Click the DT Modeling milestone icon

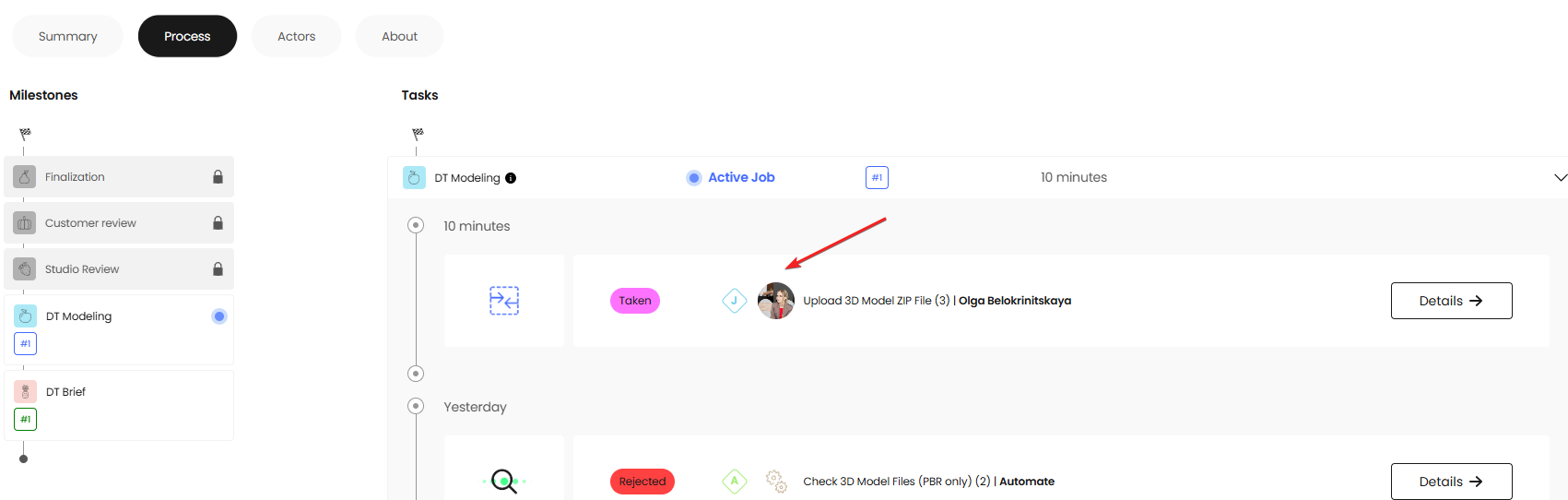(26, 315)
